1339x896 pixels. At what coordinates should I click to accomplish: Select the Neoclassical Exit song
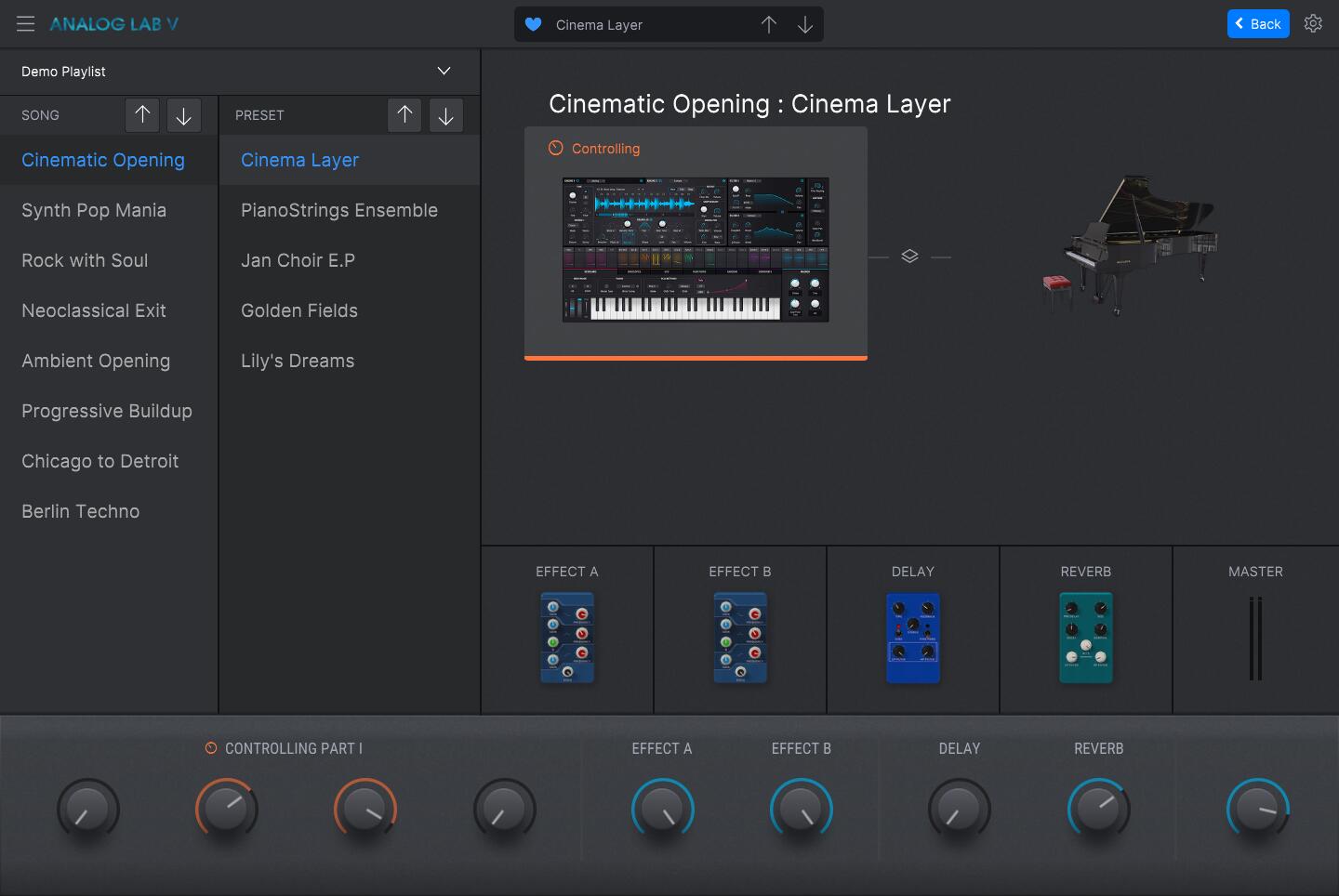tap(109, 310)
